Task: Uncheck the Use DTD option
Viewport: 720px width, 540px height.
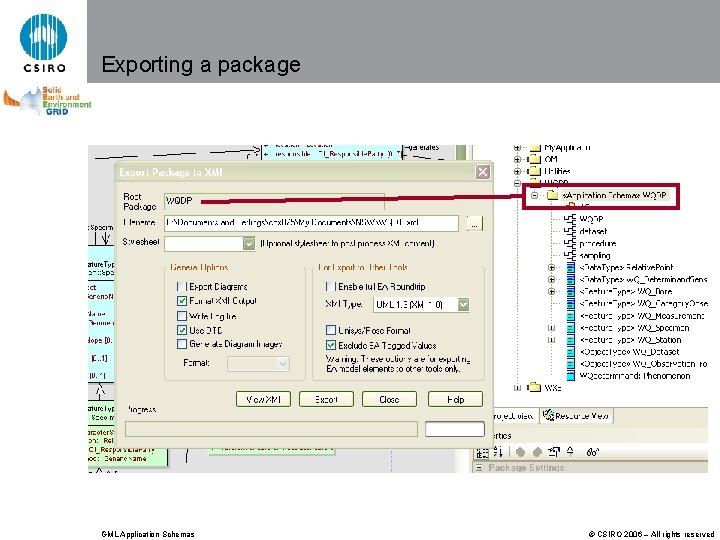Action: (182, 330)
